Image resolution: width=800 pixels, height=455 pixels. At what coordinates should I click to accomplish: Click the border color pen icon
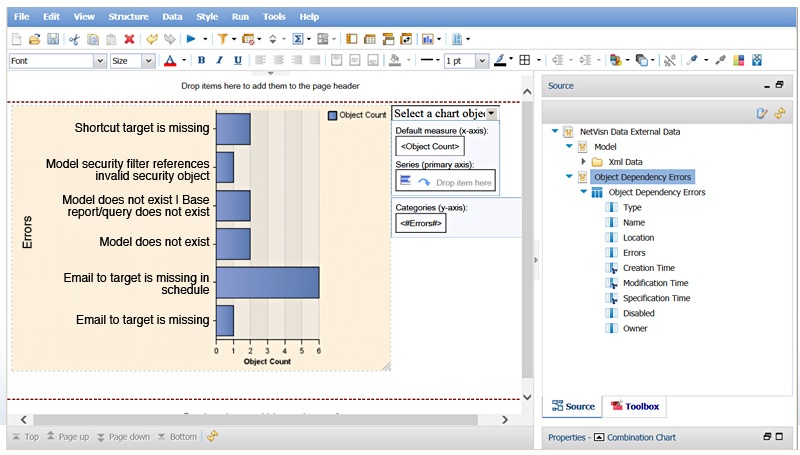pyautogui.click(x=501, y=61)
